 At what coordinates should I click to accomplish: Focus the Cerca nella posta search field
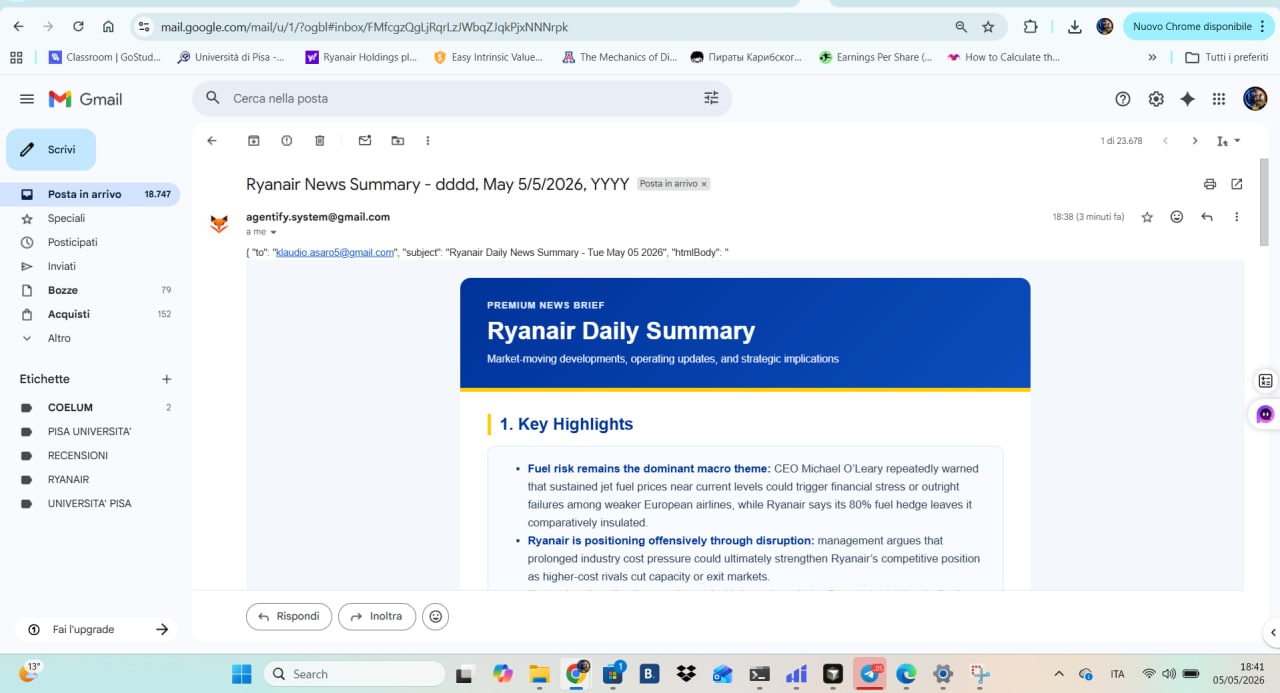[462, 98]
